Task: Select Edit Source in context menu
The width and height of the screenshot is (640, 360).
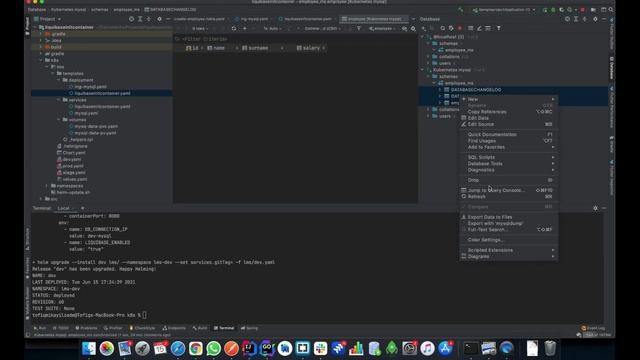Action: [x=509, y=124]
